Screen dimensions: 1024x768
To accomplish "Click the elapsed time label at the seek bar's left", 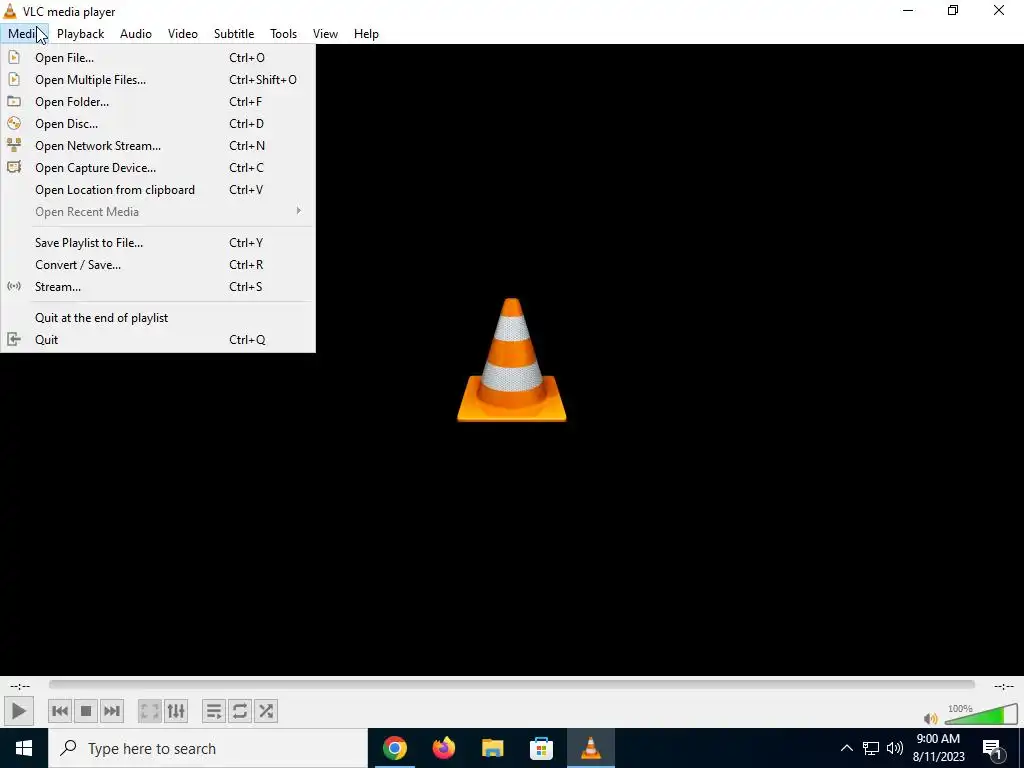I will coord(20,686).
